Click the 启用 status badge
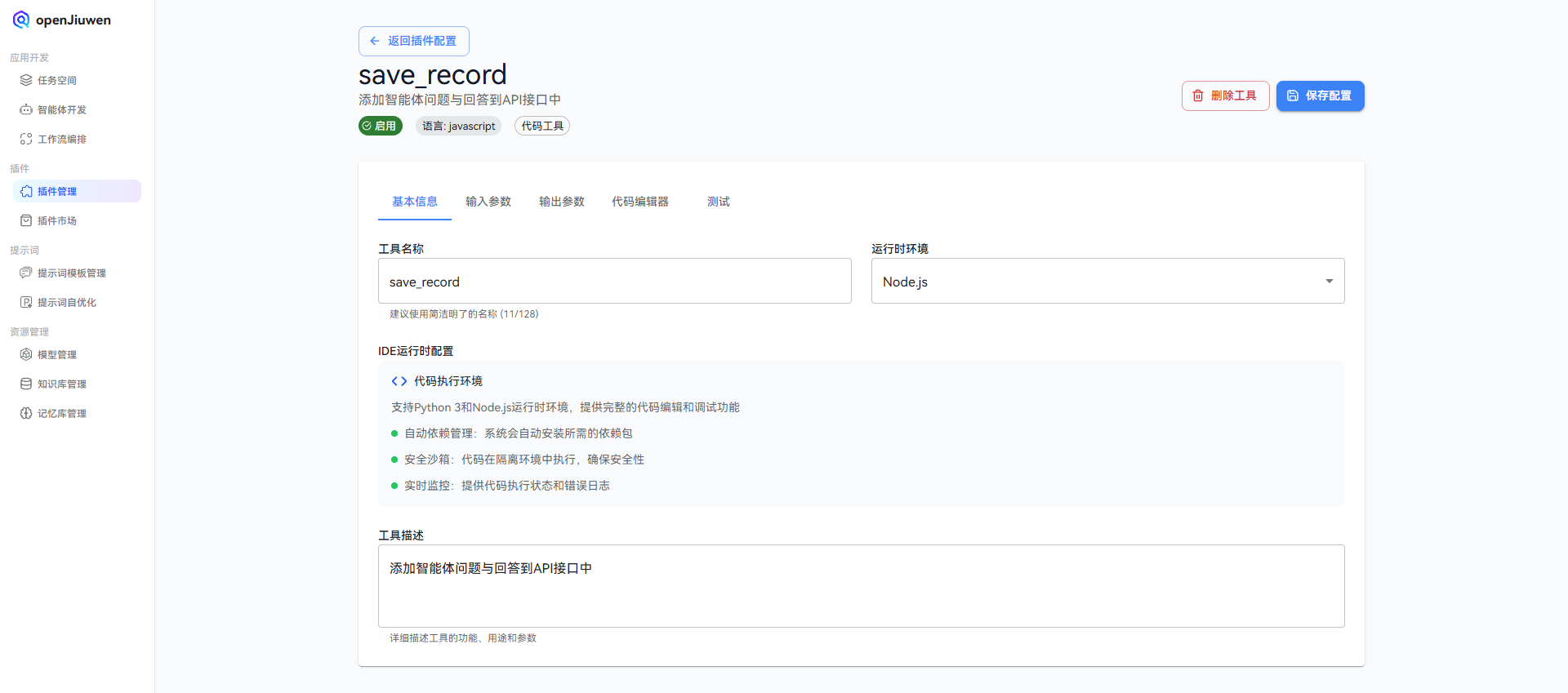 [x=381, y=126]
